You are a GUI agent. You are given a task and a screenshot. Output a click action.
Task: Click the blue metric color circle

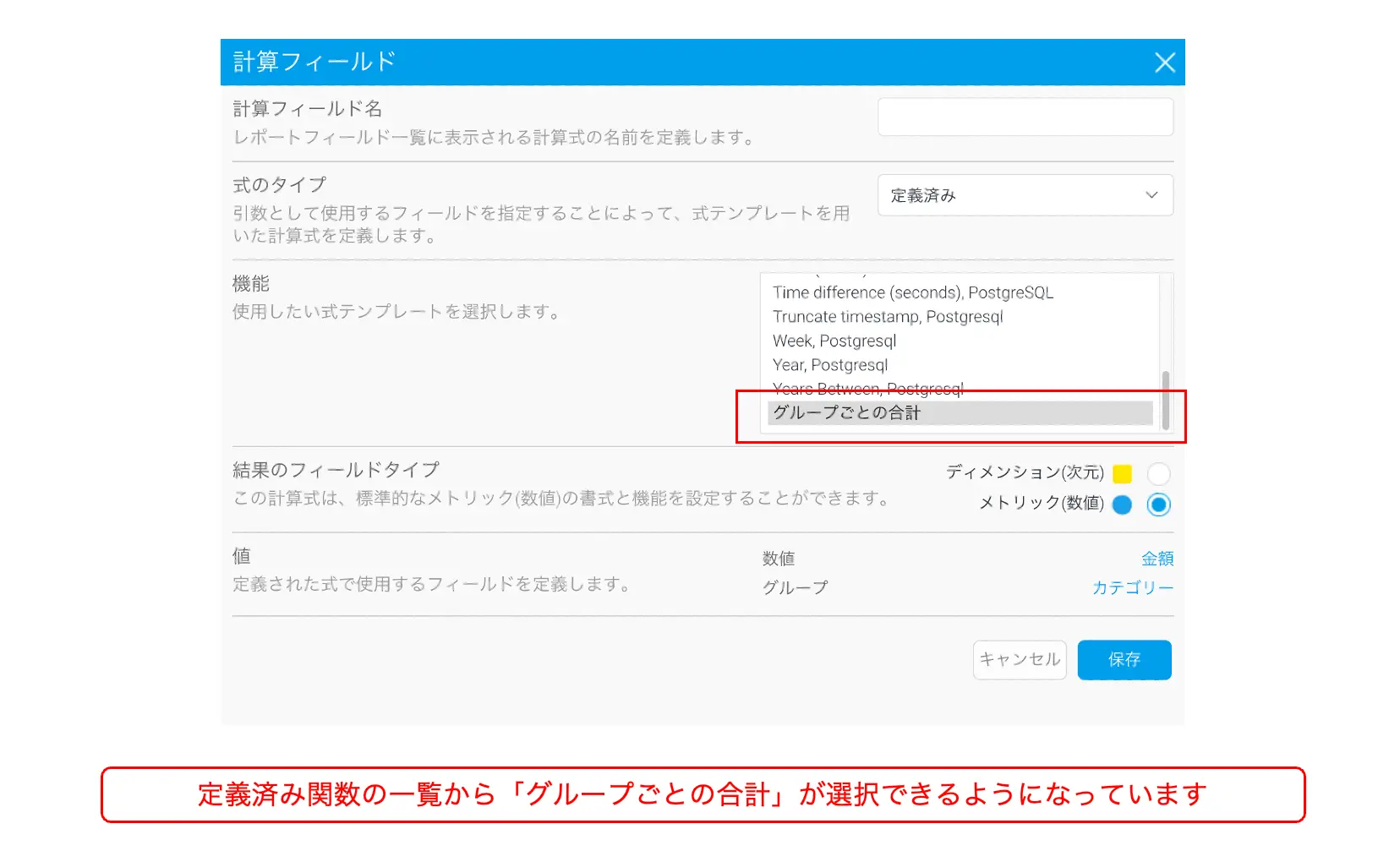coord(1122,505)
